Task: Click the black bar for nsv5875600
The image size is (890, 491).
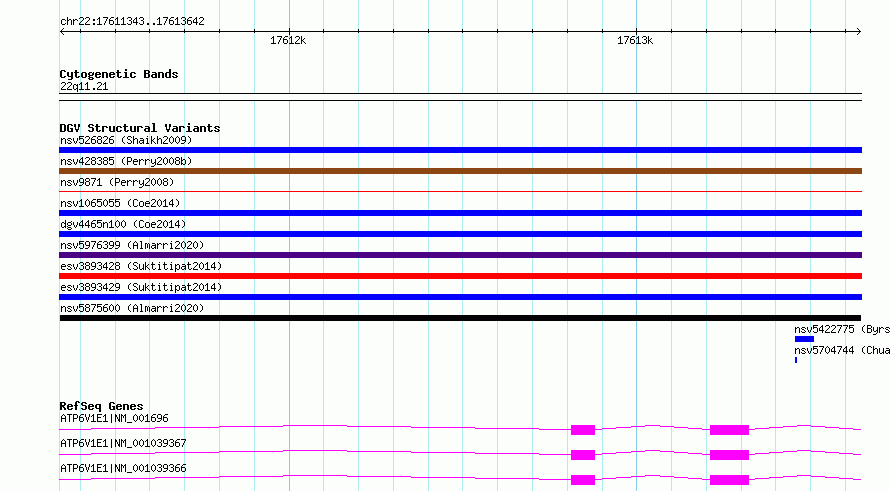Action: point(460,318)
